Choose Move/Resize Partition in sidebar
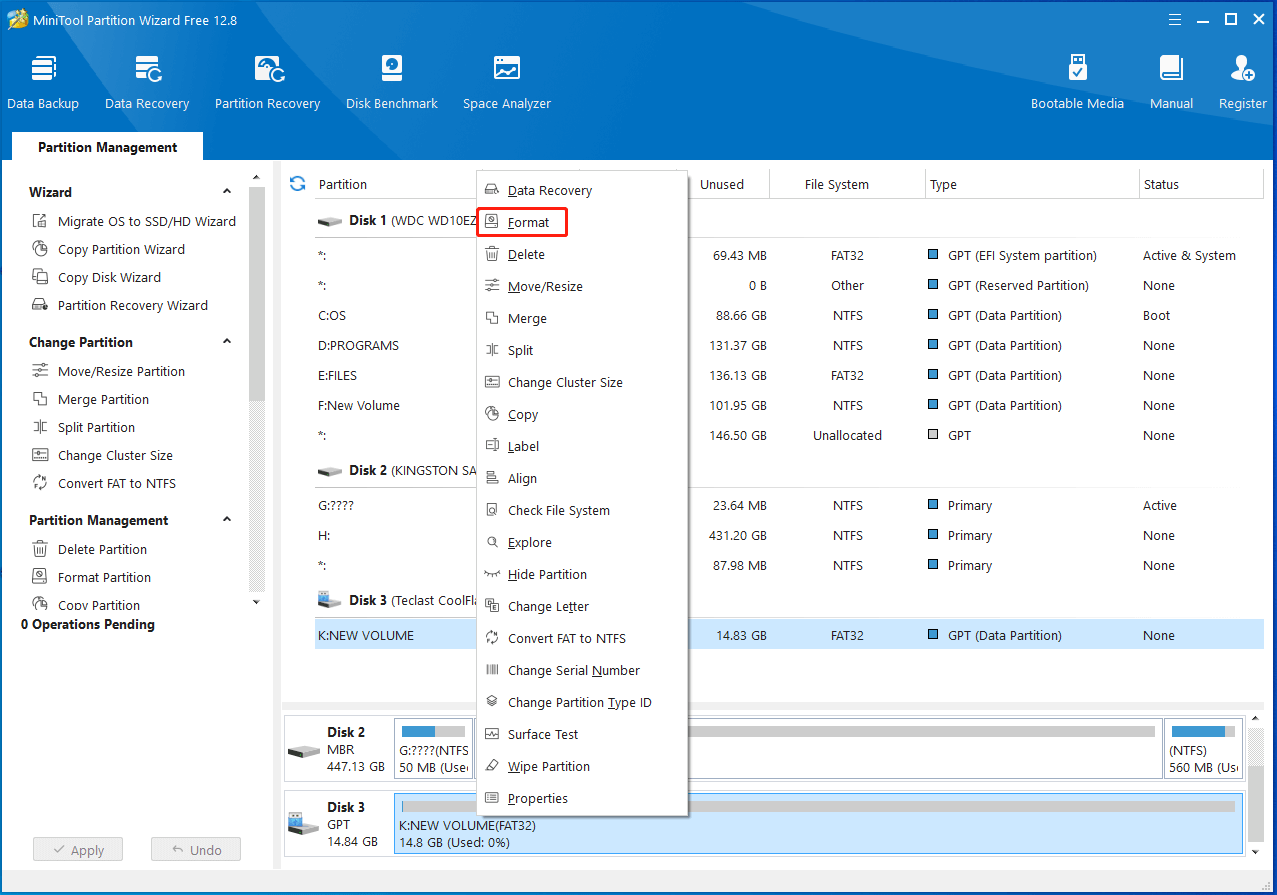 (x=108, y=371)
